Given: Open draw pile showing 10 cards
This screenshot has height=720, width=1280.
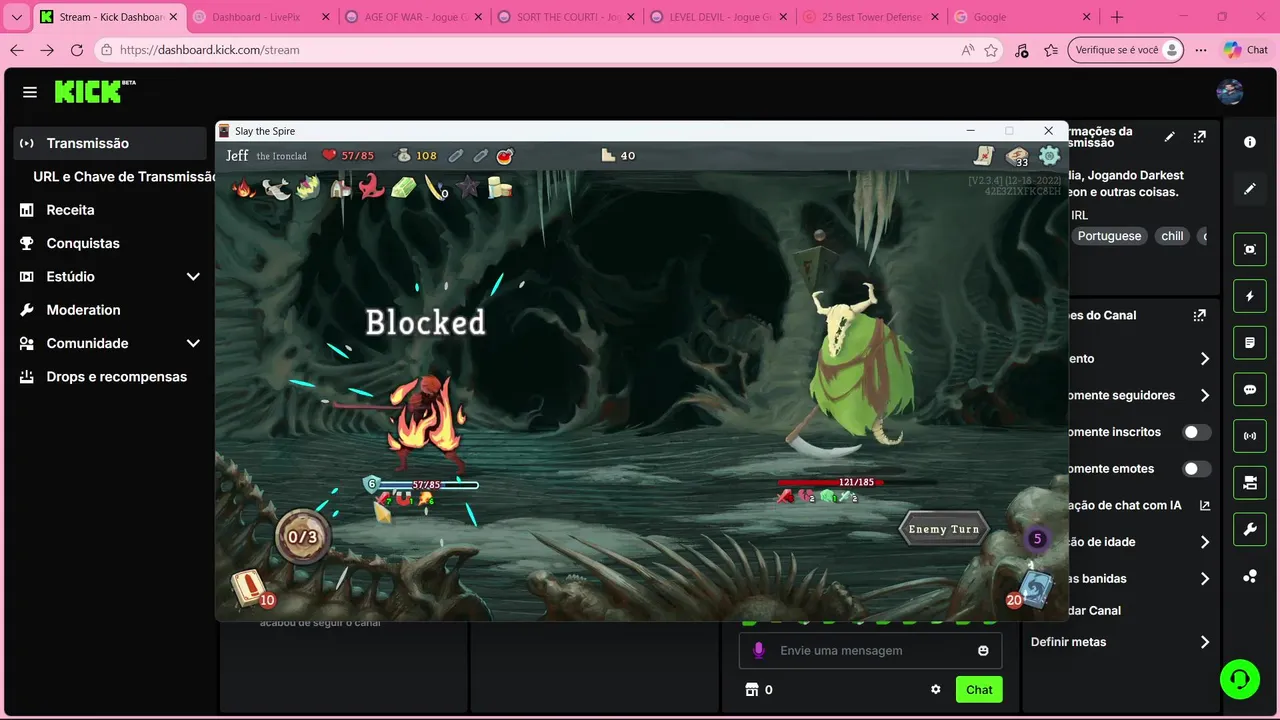Looking at the screenshot, I should (x=250, y=589).
